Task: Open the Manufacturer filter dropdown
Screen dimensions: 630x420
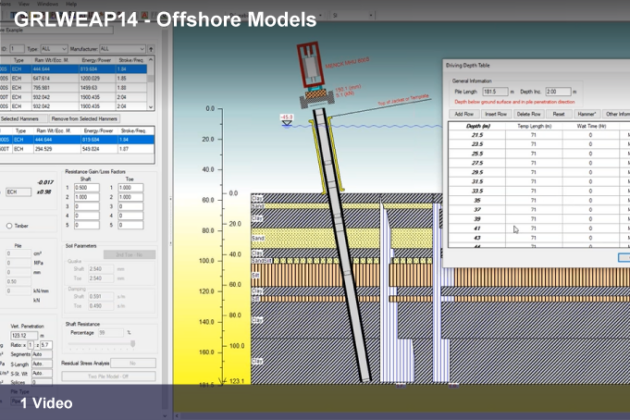Action: coord(122,49)
